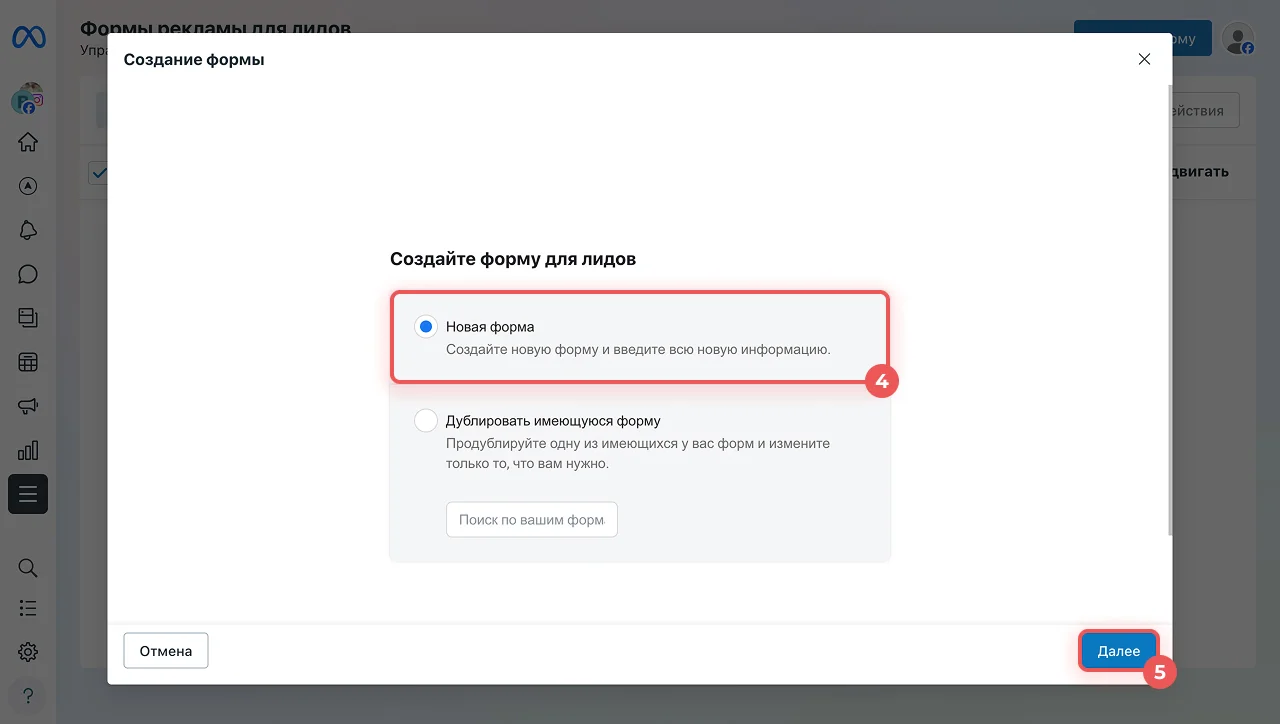Open the planner calendar grid icon

click(x=28, y=362)
